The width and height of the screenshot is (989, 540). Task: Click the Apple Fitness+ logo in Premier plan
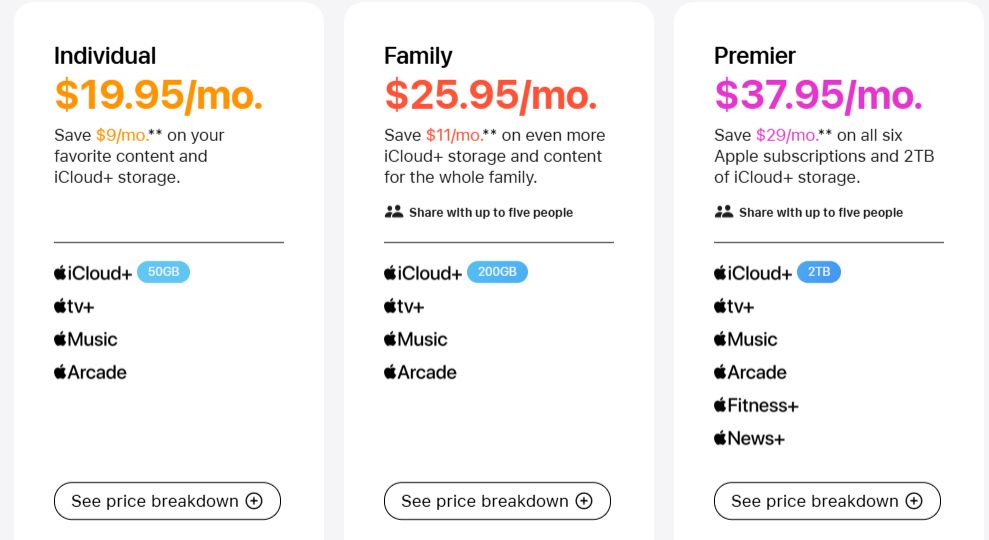[756, 405]
